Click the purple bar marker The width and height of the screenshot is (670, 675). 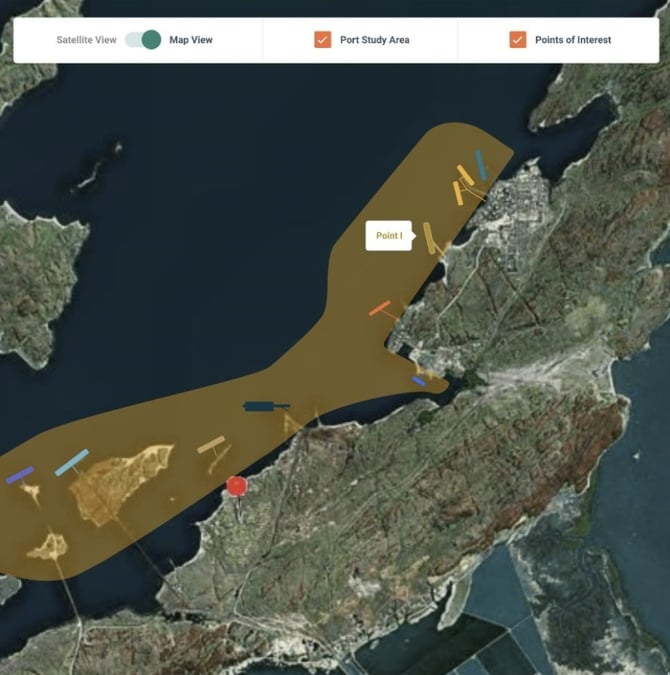pos(20,475)
